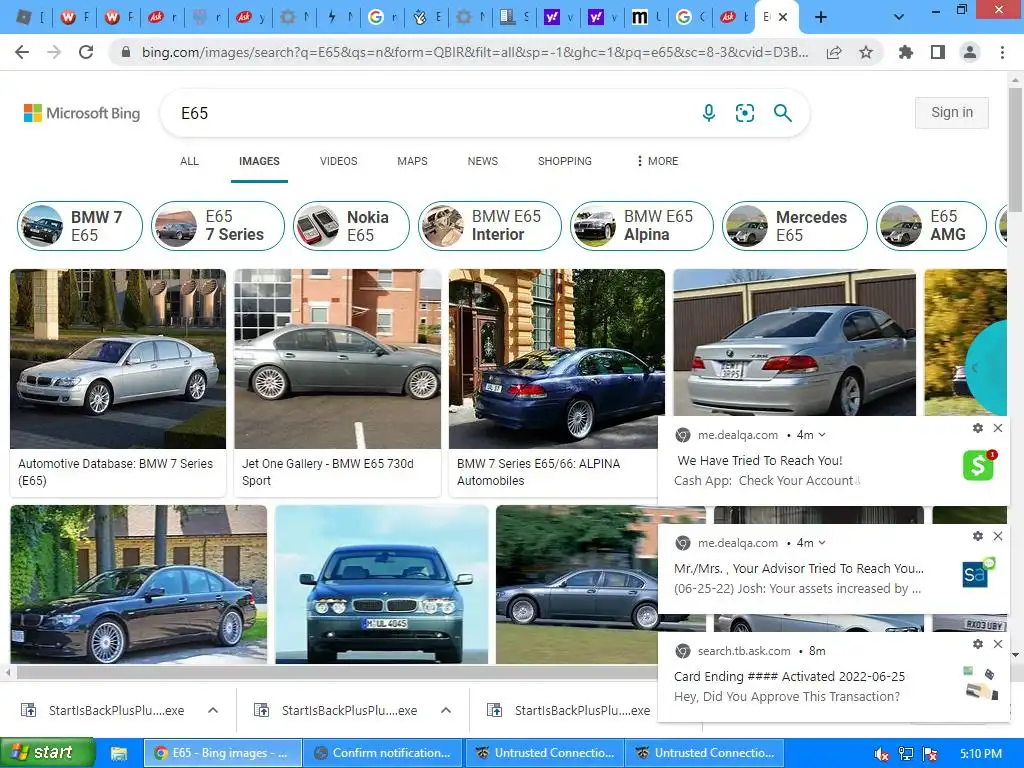Viewport: 1024px width, 768px height.
Task: Select the BMW 7 E65 suggestion chip
Action: point(80,226)
